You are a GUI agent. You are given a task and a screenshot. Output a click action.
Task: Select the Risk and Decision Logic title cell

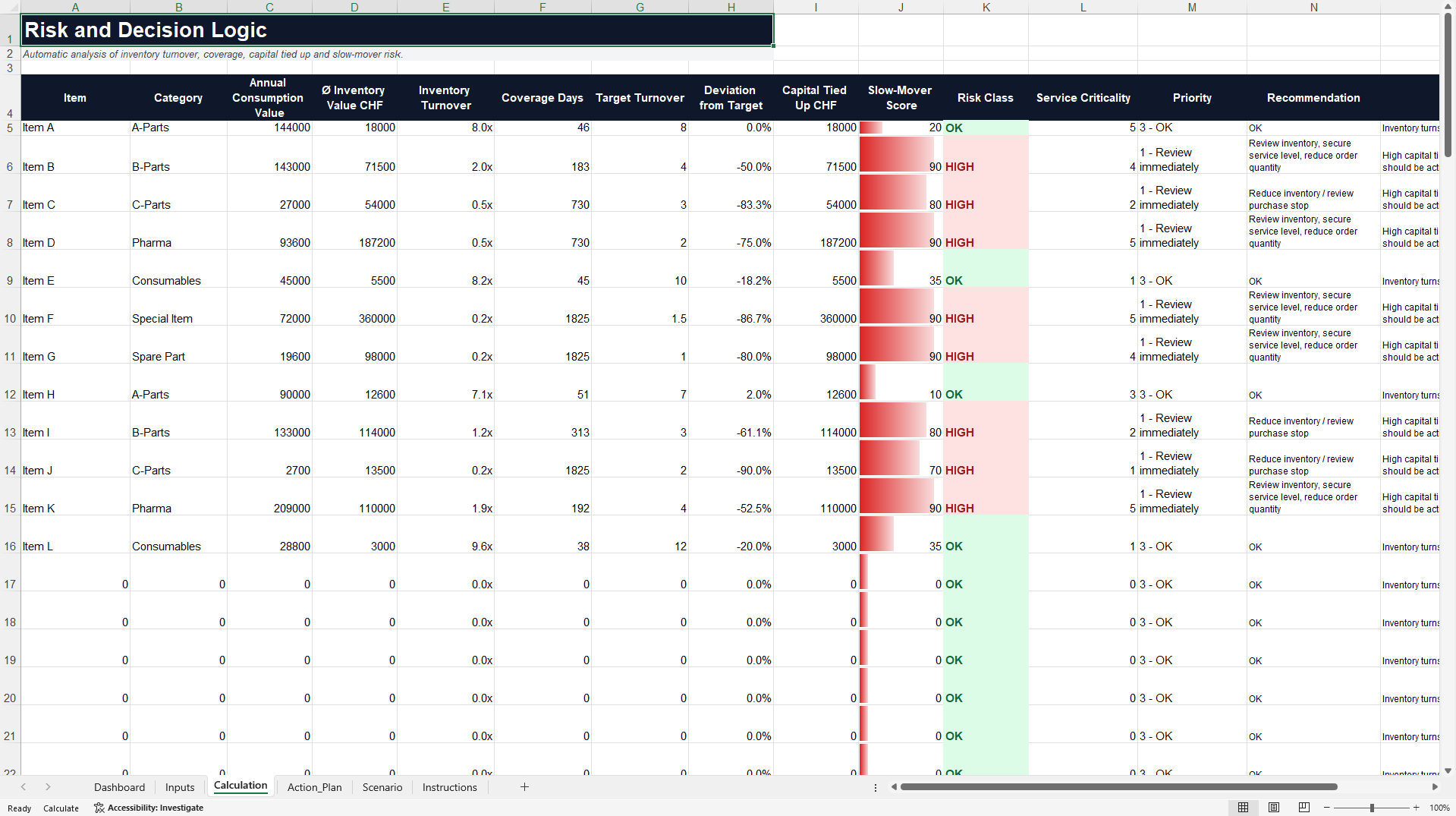[x=397, y=30]
